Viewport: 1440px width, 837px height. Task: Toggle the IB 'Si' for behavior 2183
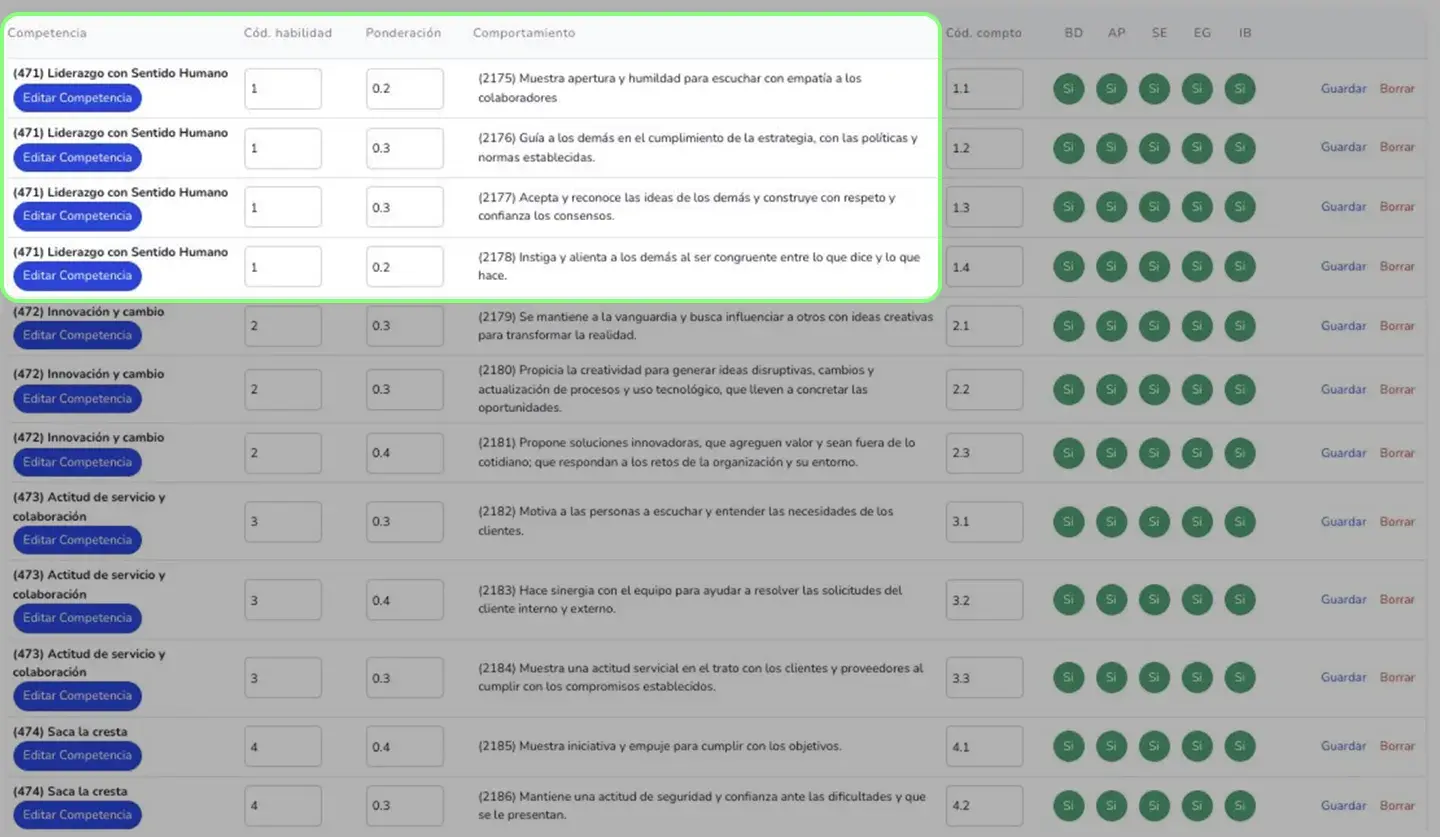(x=1240, y=600)
